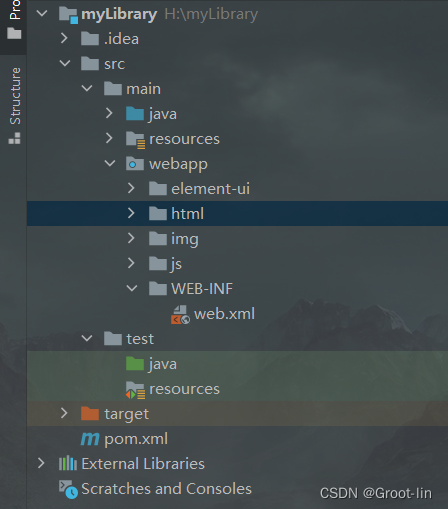Click the test resources root folder icon
448x509 pixels.
(x=135, y=390)
